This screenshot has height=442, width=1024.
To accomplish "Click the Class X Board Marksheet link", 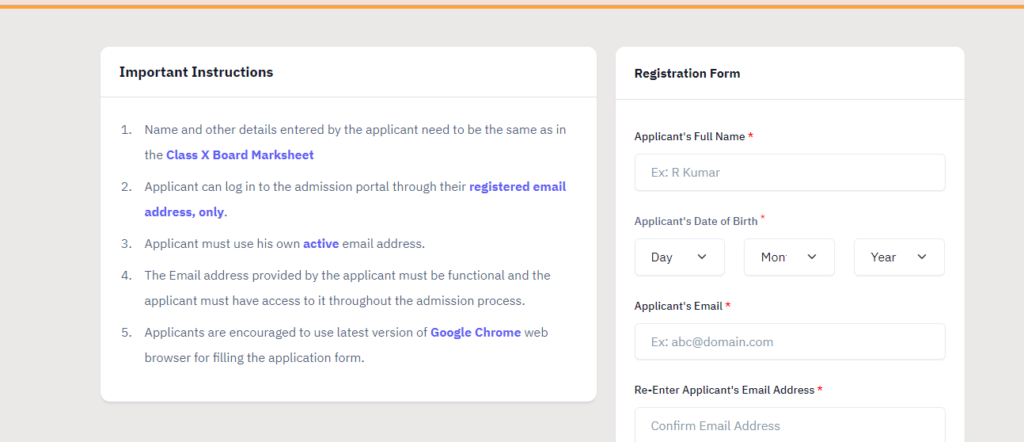I will [x=240, y=155].
